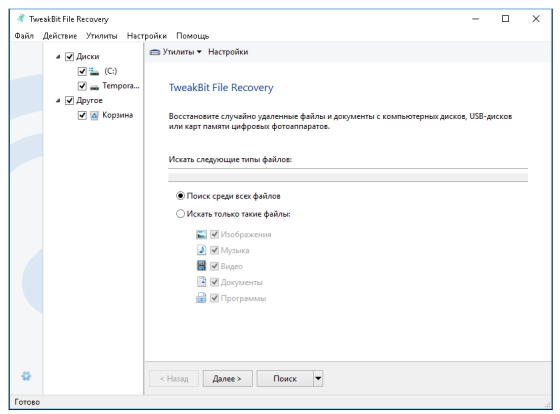The width and height of the screenshot is (560, 414).
Task: Select 'Поиск среди всех файлов' radio button
Action: point(180,196)
